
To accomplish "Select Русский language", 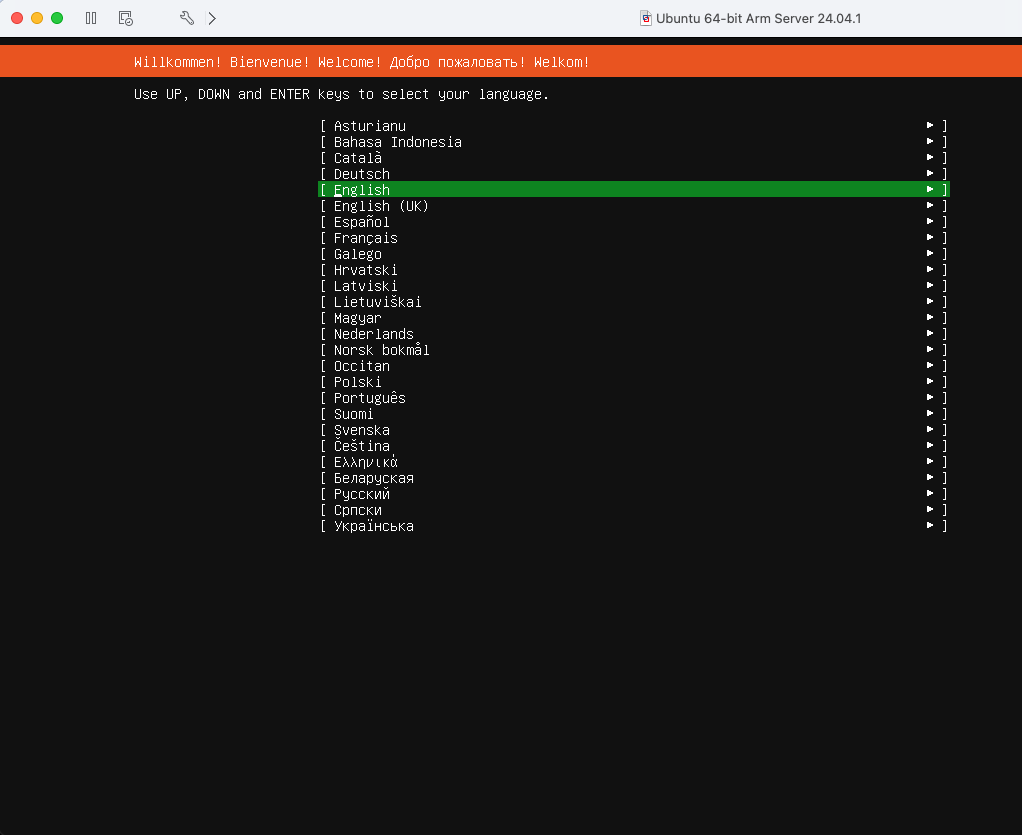I will click(x=634, y=494).
